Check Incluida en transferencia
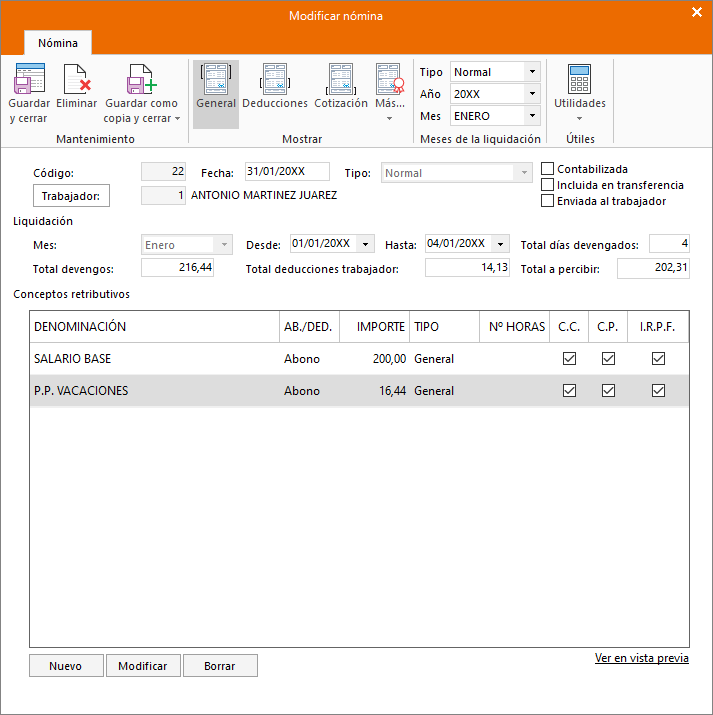This screenshot has height=715, width=713. [548, 185]
